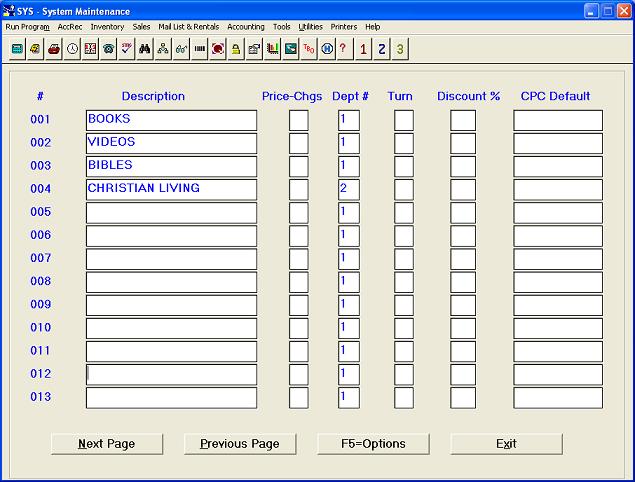Open the Sales menu
This screenshot has width=635, height=482.
click(141, 27)
